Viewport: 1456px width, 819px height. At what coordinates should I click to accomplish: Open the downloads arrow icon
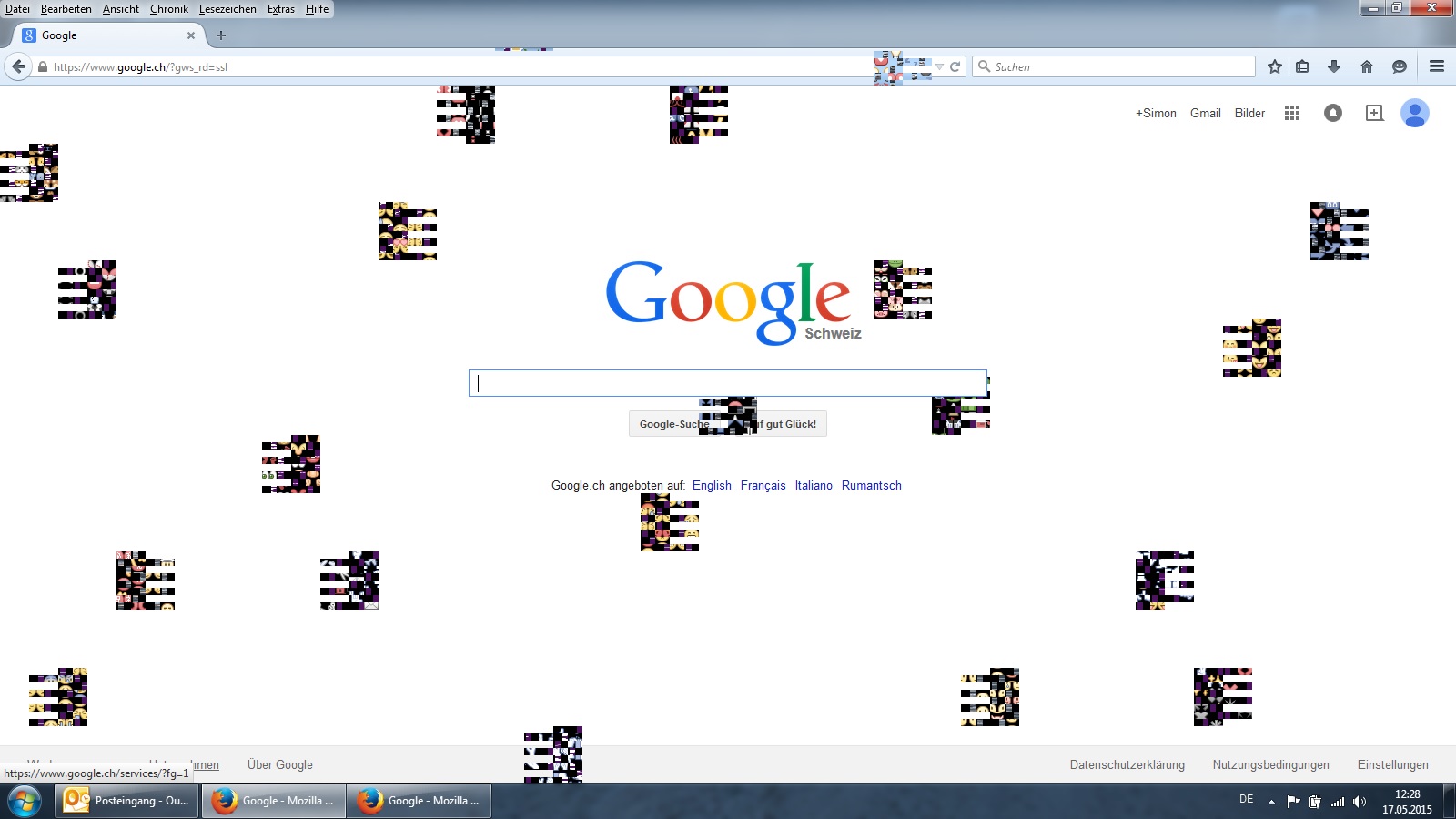tap(1334, 66)
